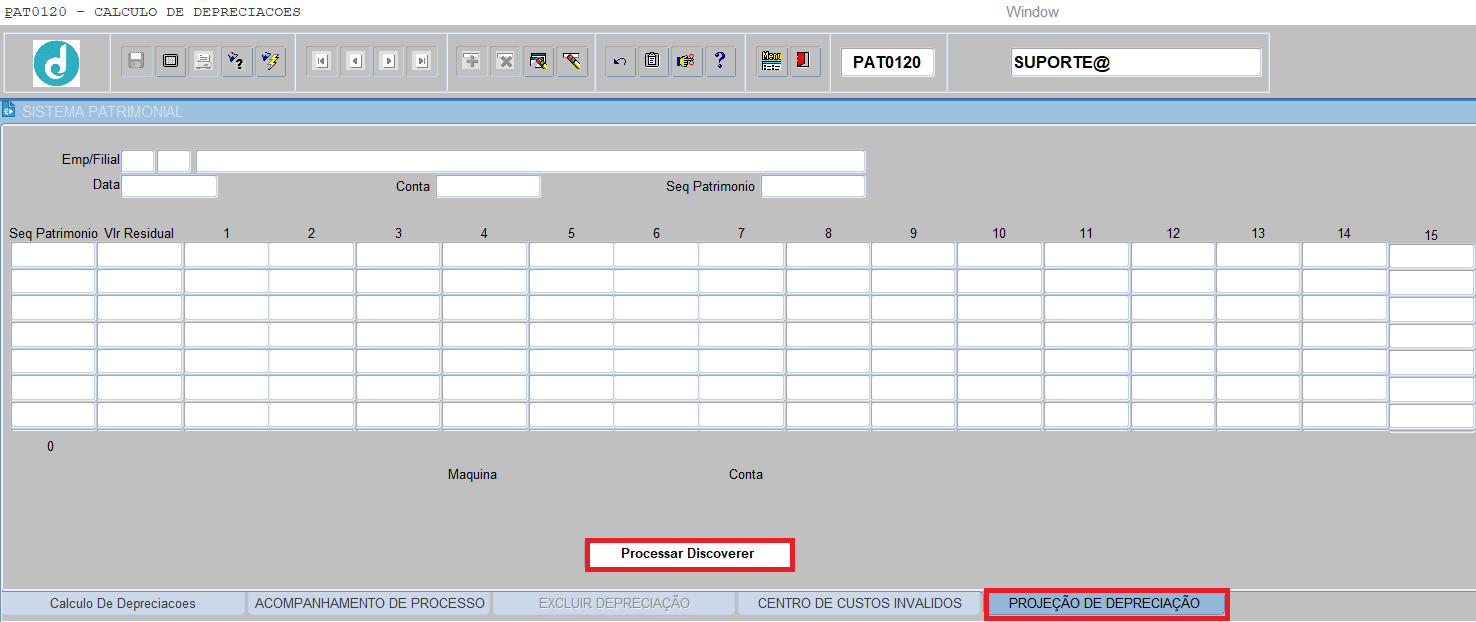
Task: Delete record with the X icon
Action: [x=506, y=62]
